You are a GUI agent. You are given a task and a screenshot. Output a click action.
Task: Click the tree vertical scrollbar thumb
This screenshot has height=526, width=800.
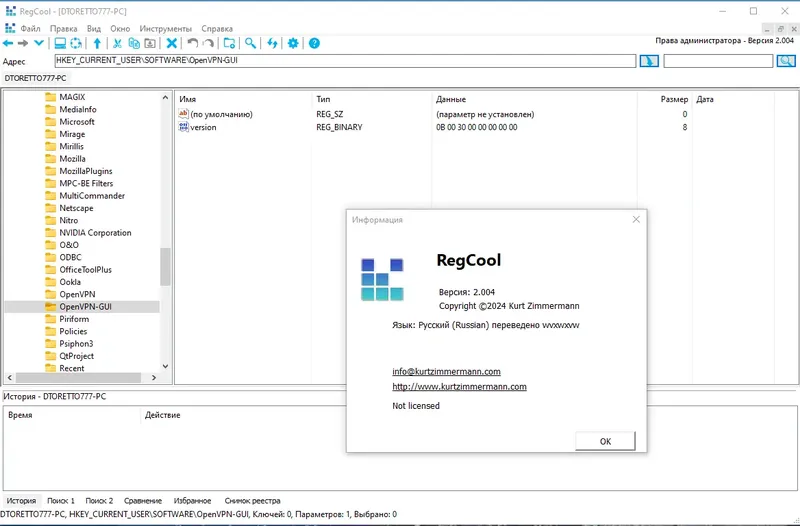click(165, 267)
